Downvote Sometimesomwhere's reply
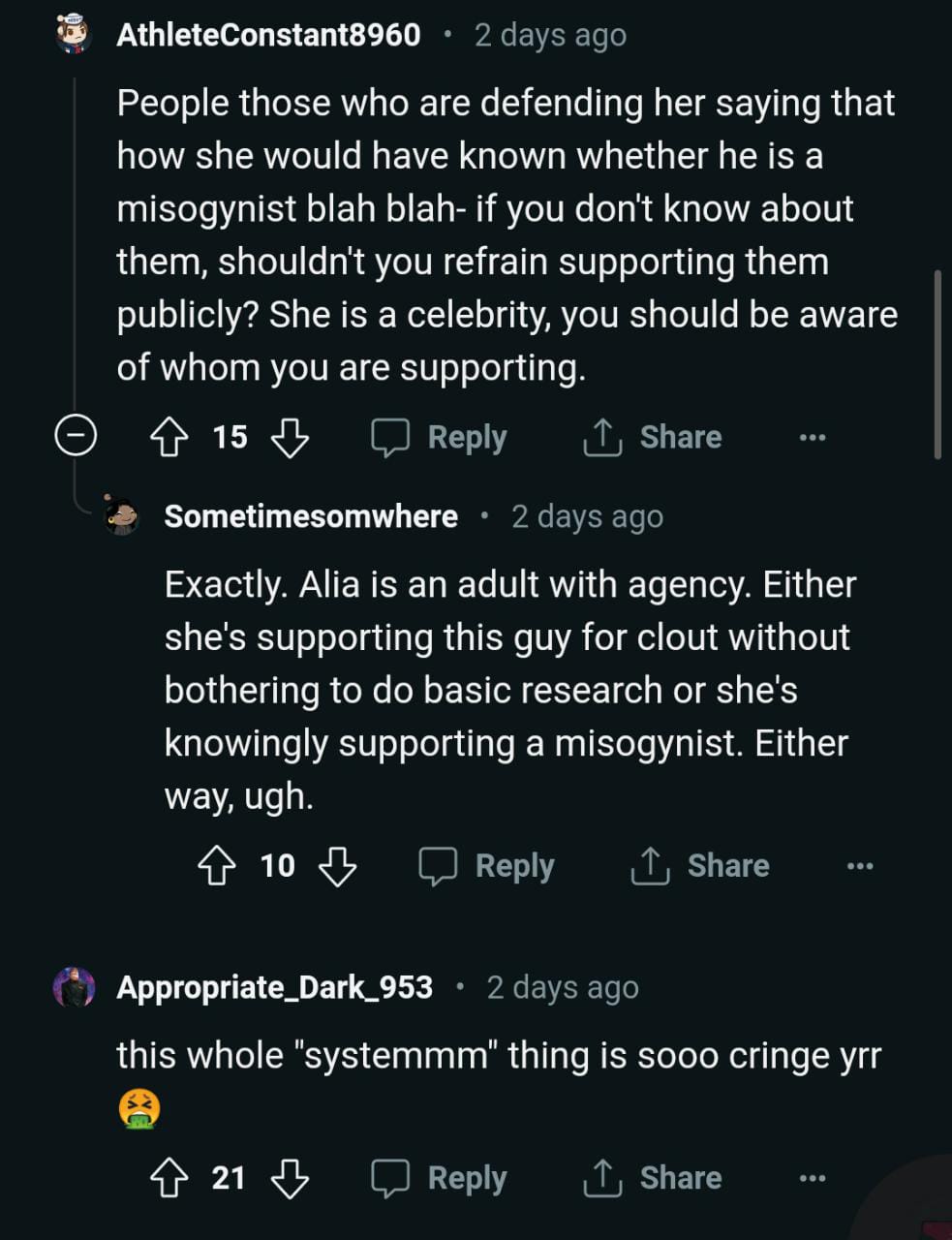The height and width of the screenshot is (1240, 952). pos(337,866)
